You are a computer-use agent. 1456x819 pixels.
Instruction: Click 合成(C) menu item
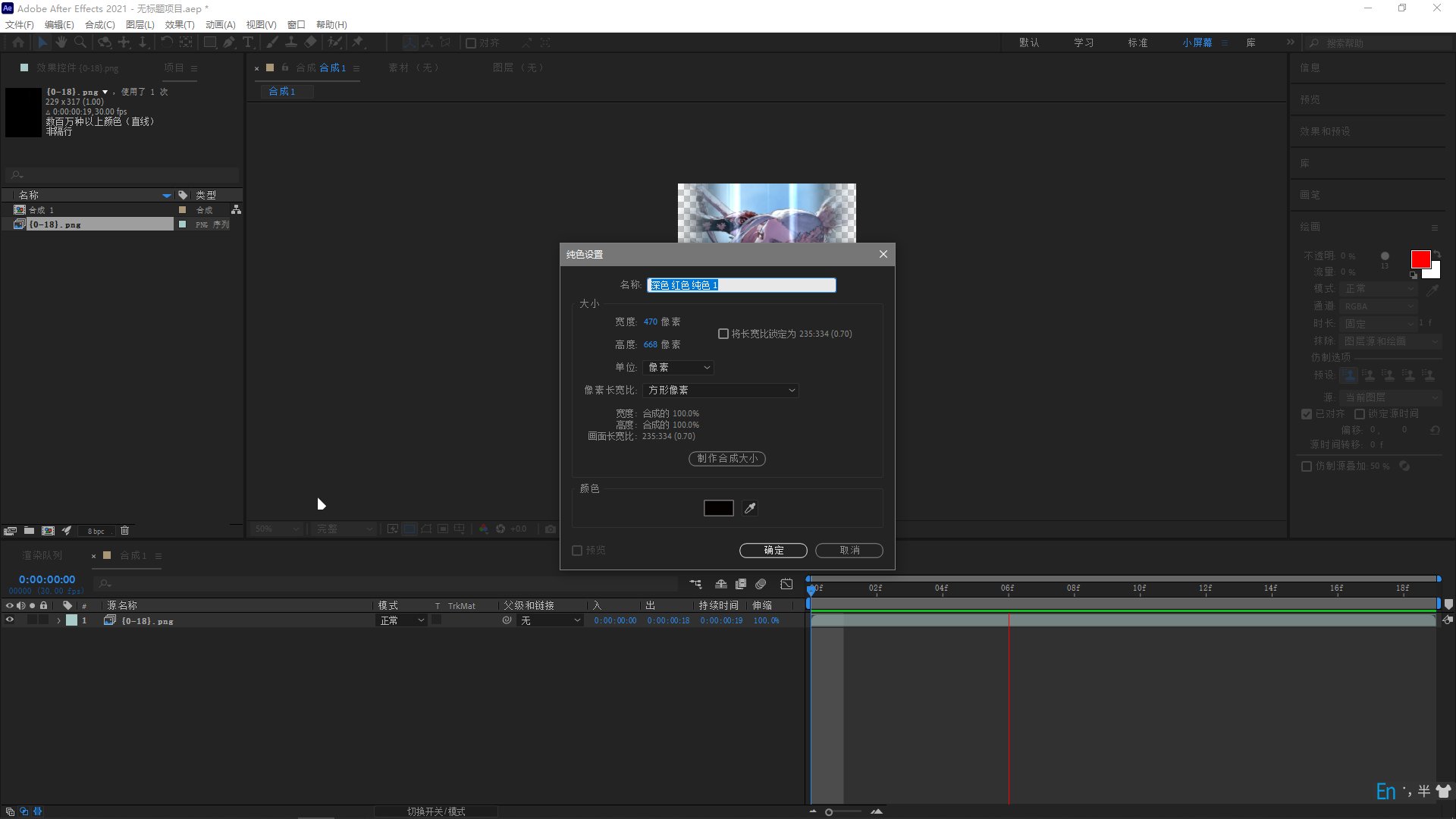click(97, 24)
